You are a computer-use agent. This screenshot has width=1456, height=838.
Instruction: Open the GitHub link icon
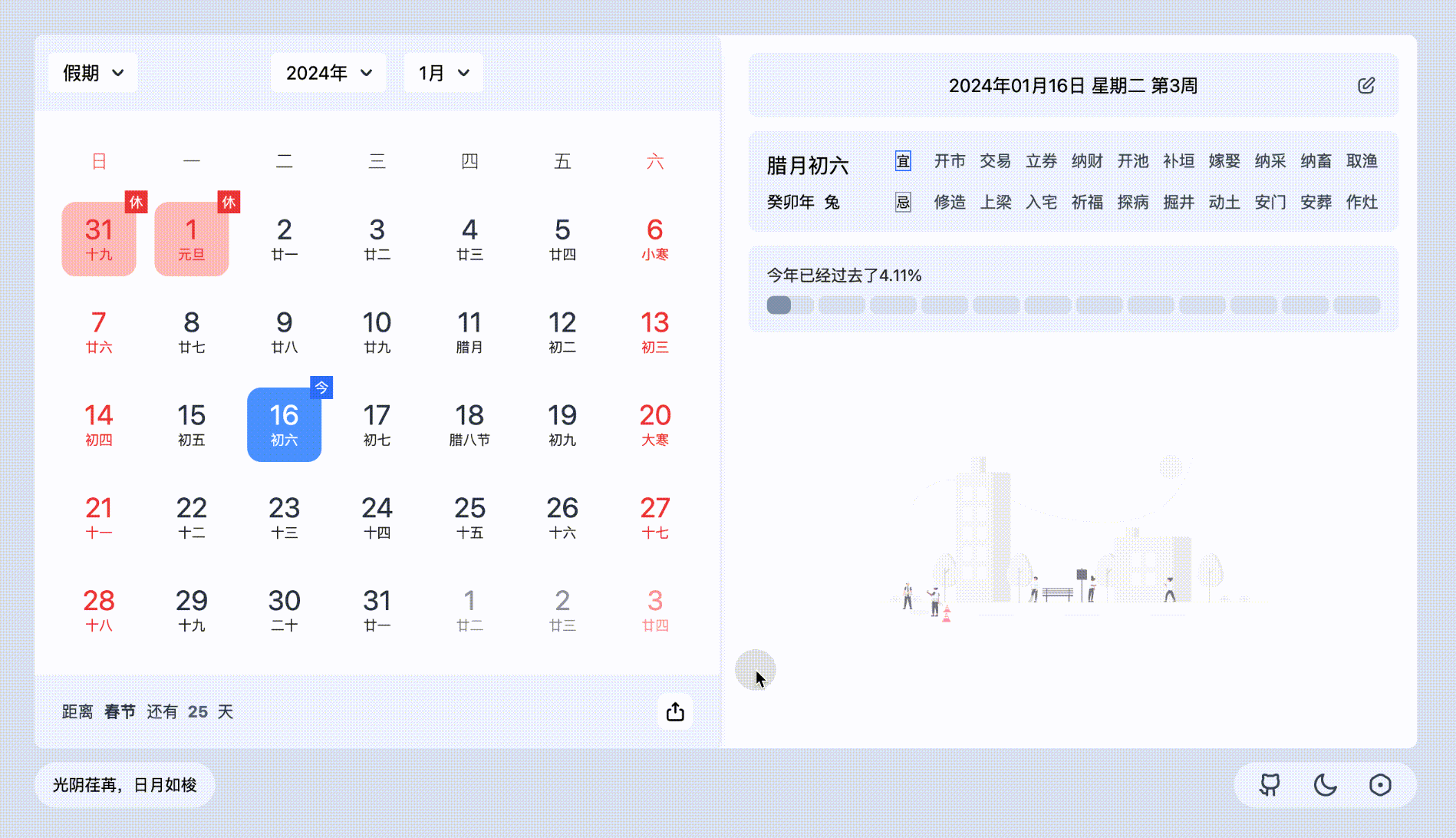[x=1270, y=785]
